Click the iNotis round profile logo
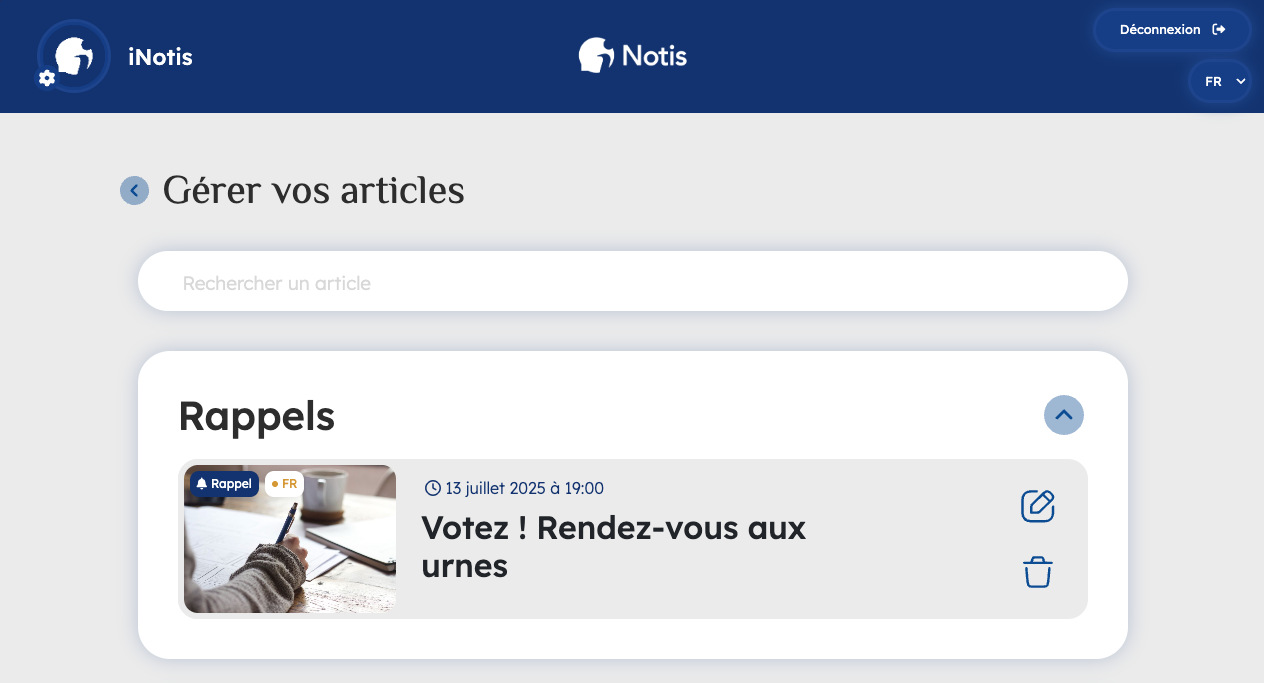Image resolution: width=1264 pixels, height=683 pixels. tap(75, 55)
